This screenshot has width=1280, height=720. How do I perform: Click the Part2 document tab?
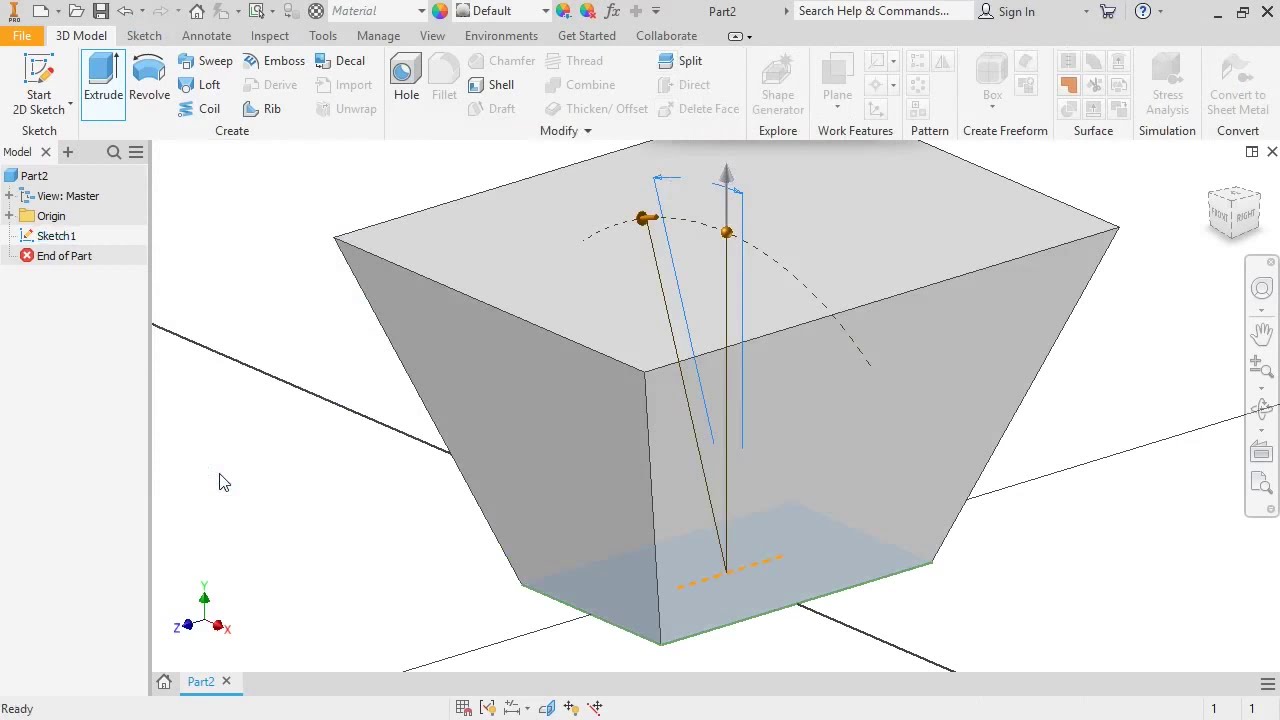(x=201, y=682)
